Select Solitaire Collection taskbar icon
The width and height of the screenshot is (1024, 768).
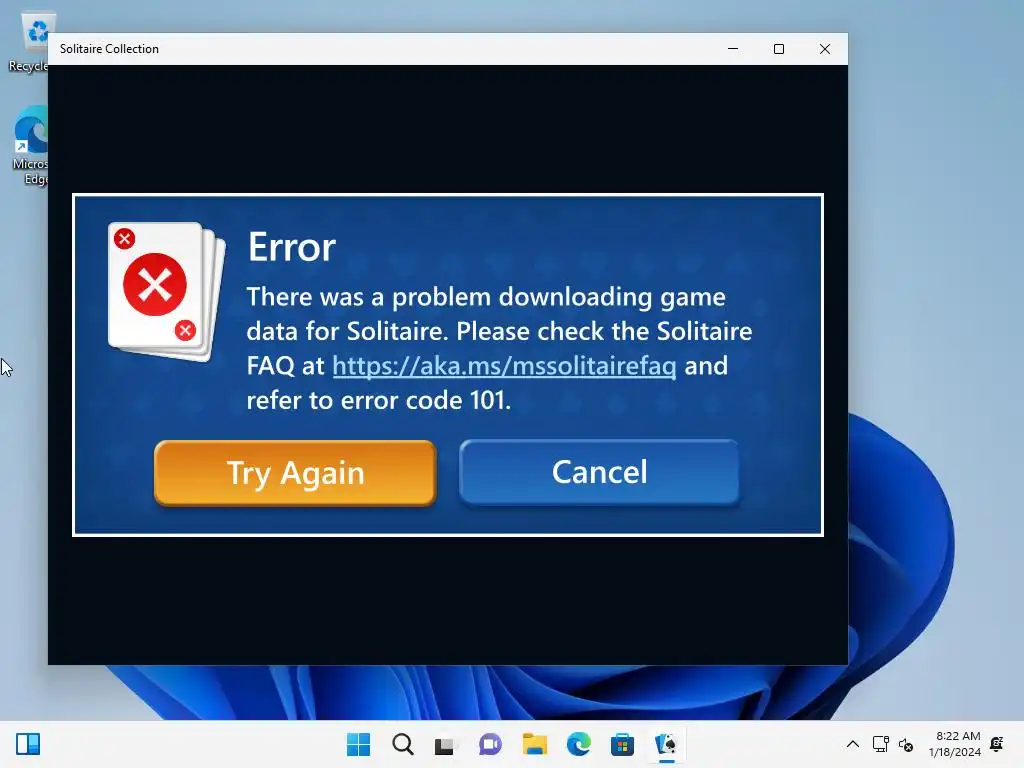(666, 744)
